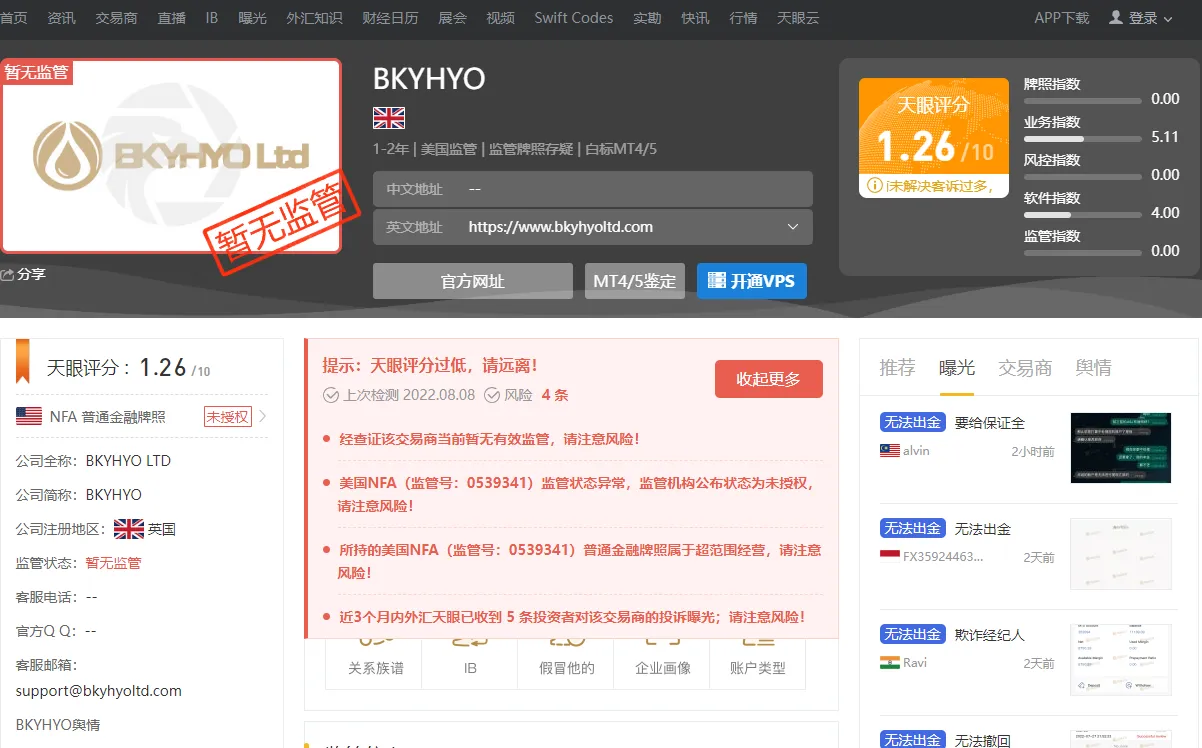Click the orange 天眼评分 score card
1202x748 pixels.
[934, 138]
